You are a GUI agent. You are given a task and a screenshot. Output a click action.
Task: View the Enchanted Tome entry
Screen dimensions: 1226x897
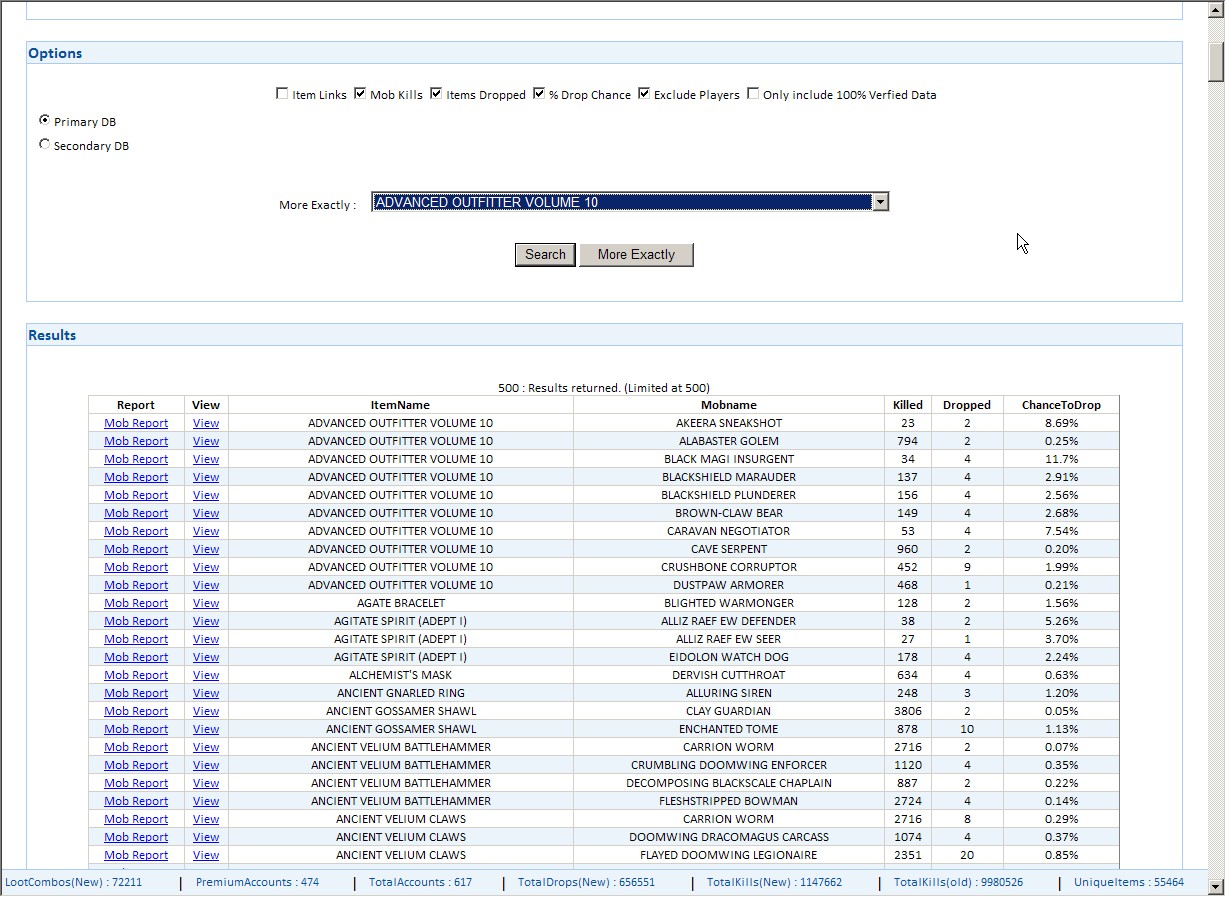click(x=206, y=729)
